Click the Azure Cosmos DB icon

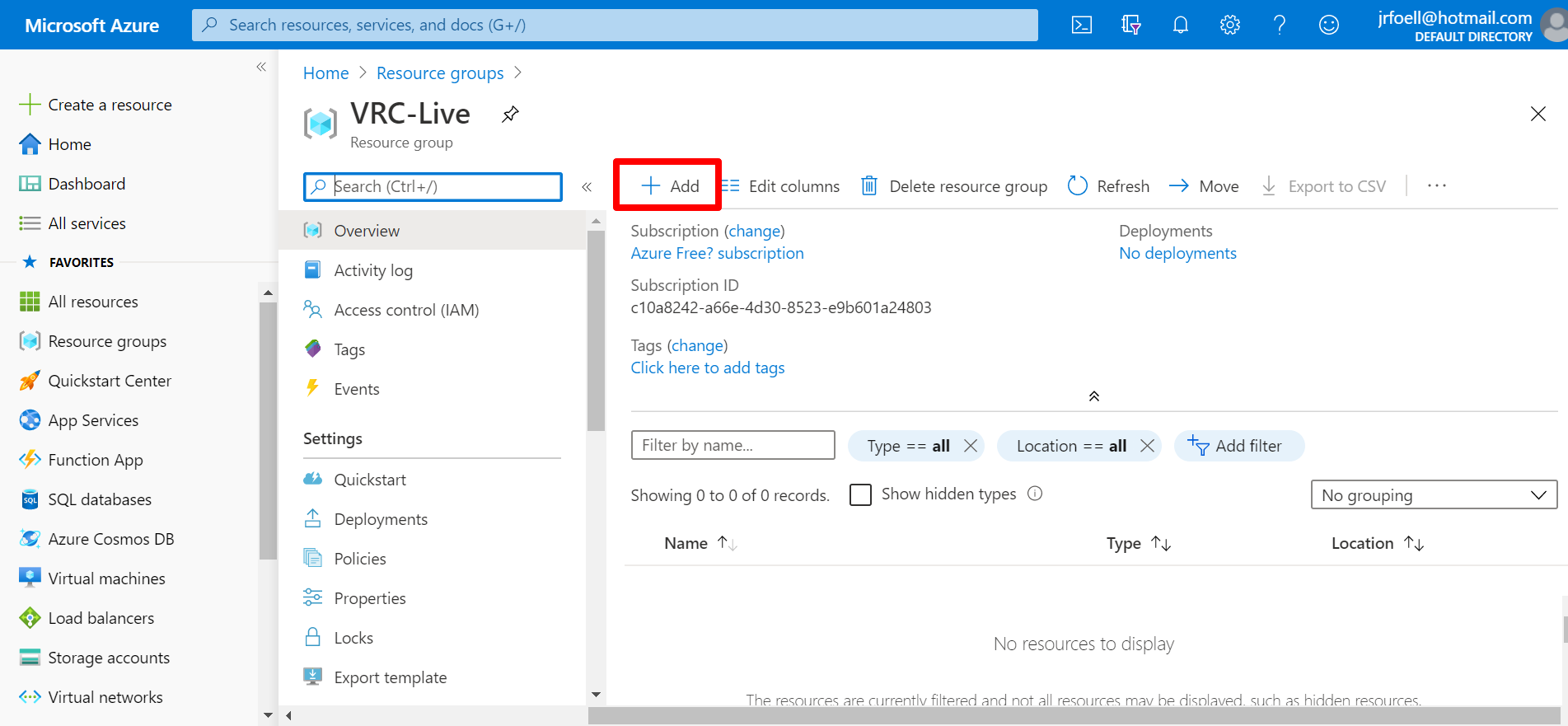tap(30, 539)
